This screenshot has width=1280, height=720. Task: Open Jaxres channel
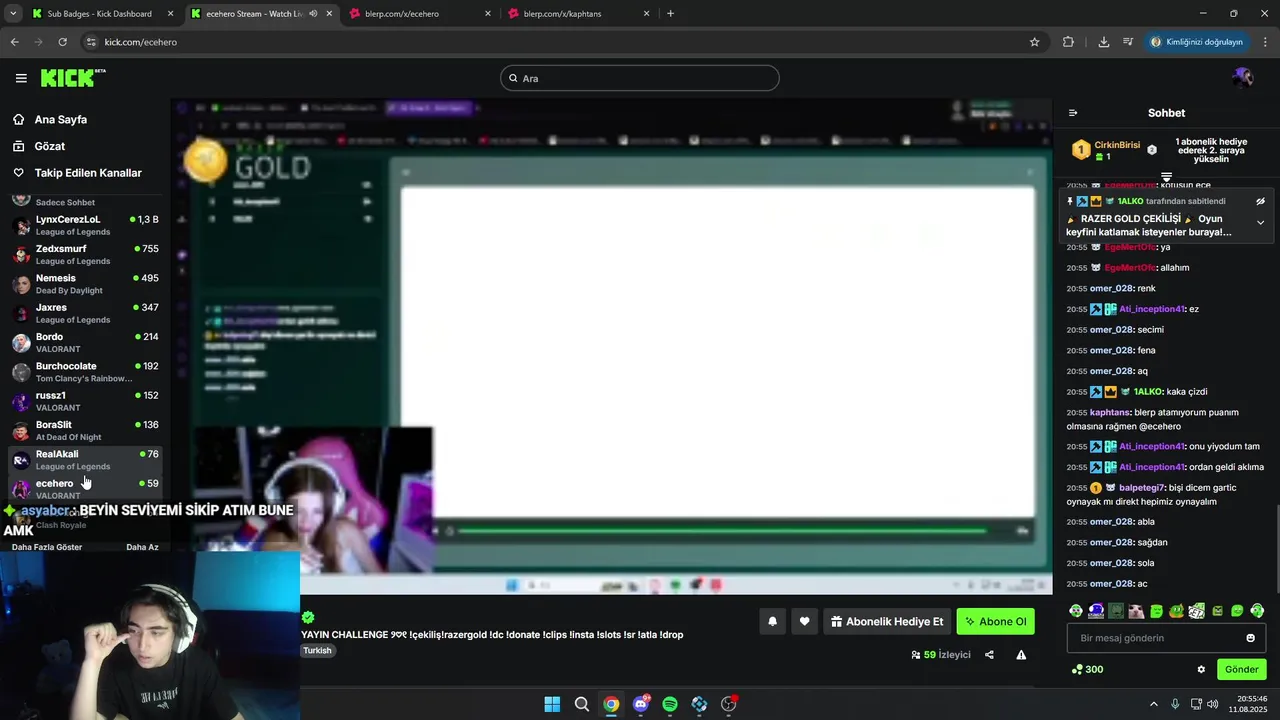85,313
